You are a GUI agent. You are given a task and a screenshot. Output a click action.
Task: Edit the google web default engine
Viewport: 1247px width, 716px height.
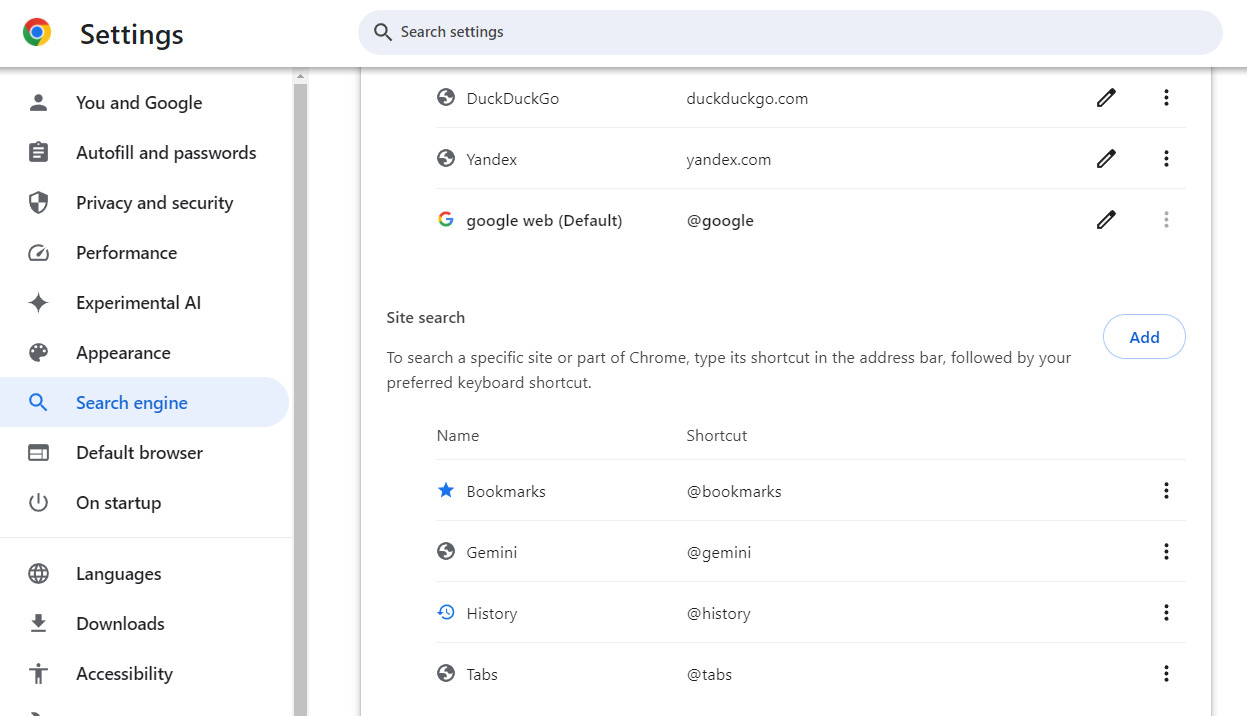tap(1105, 220)
